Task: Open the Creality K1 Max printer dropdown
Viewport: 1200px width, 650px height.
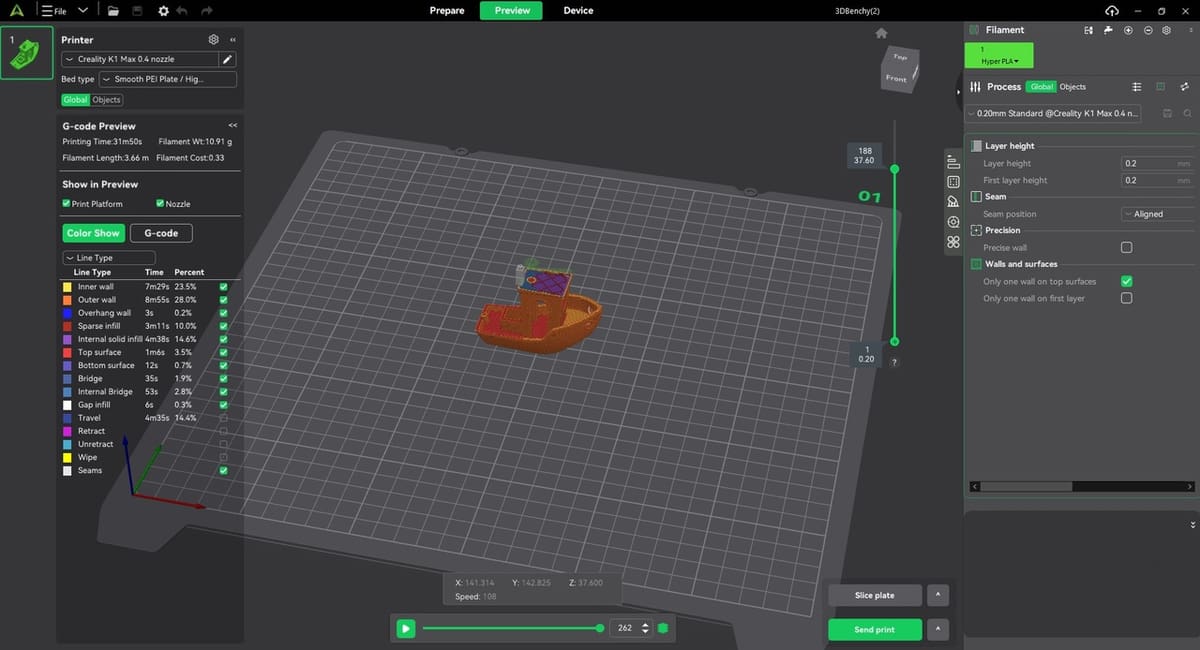Action: tap(141, 59)
